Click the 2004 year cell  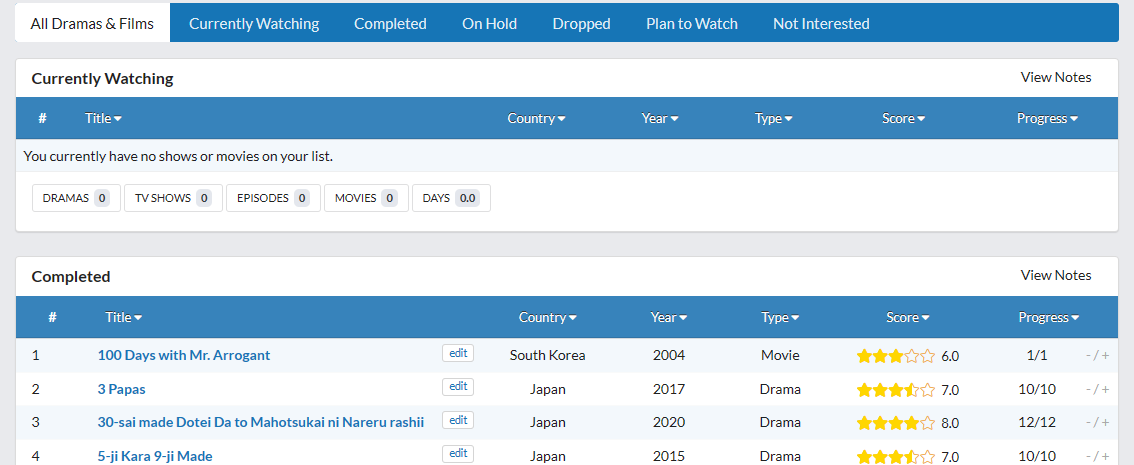(x=669, y=355)
